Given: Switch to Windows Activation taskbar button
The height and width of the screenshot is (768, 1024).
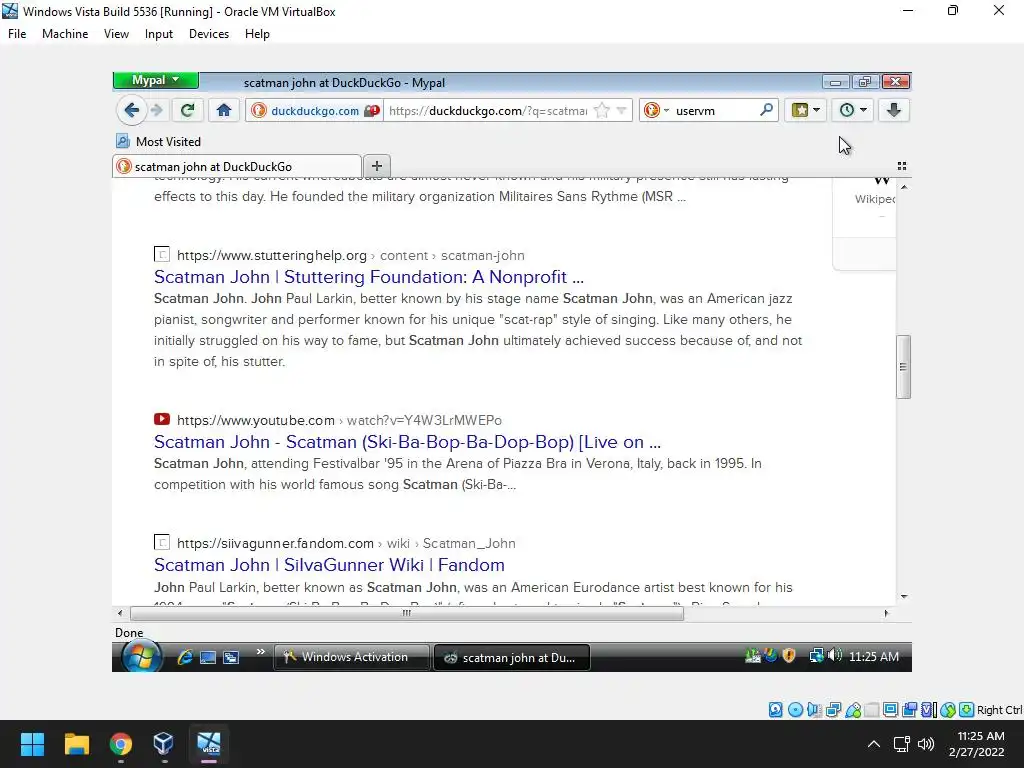Looking at the screenshot, I should click(x=351, y=657).
